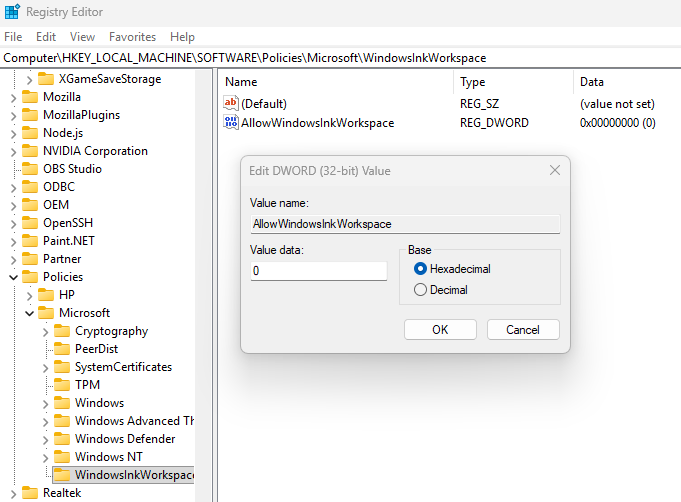Expand the Windows Advanced Threat node

pyautogui.click(x=45, y=422)
